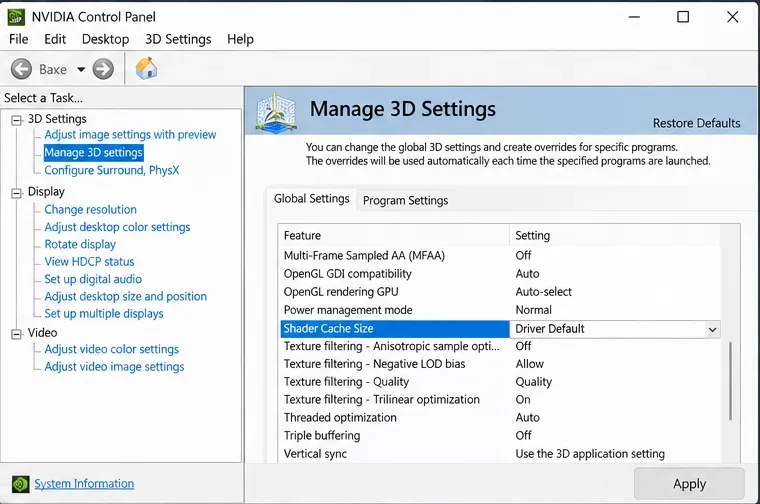
Task: Collapse the 3D Settings tree node
Action: click(16, 120)
